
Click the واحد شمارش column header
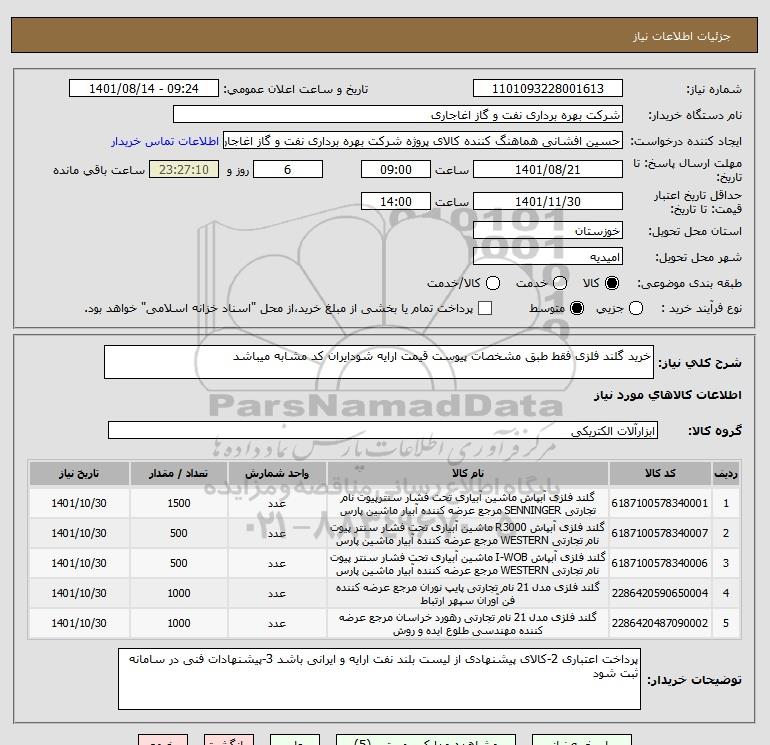[x=277, y=473]
